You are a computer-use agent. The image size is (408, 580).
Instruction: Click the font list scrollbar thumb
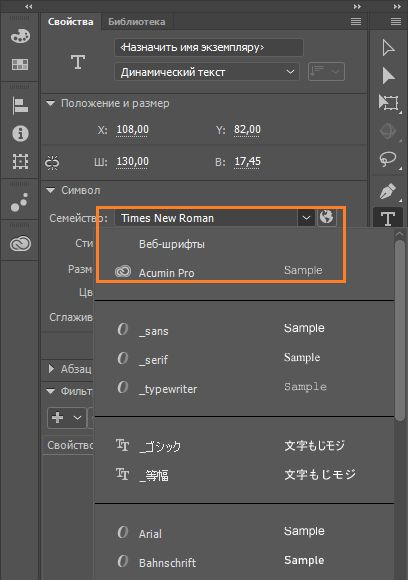399,330
